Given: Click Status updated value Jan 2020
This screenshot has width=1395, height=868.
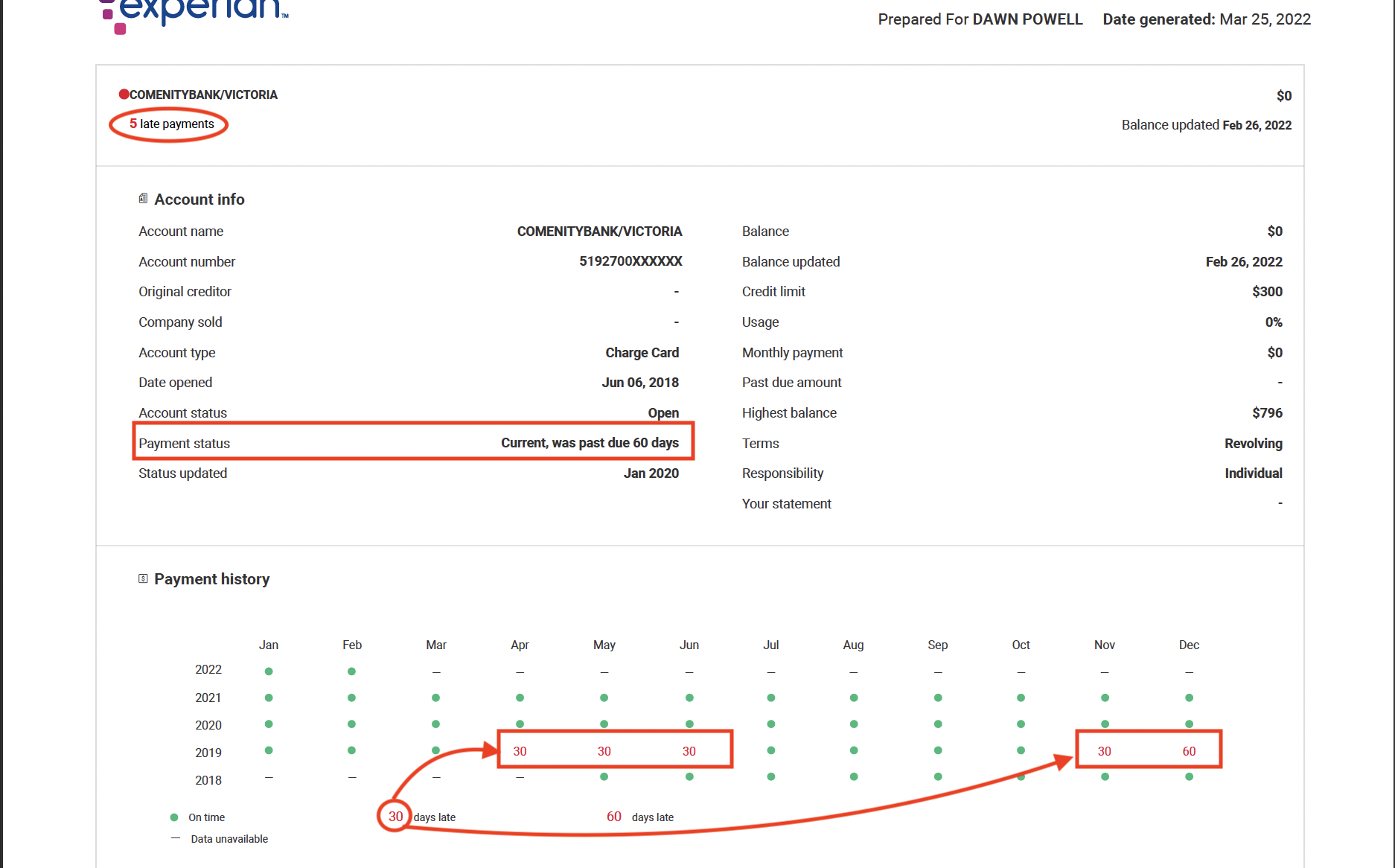Looking at the screenshot, I should (x=651, y=473).
